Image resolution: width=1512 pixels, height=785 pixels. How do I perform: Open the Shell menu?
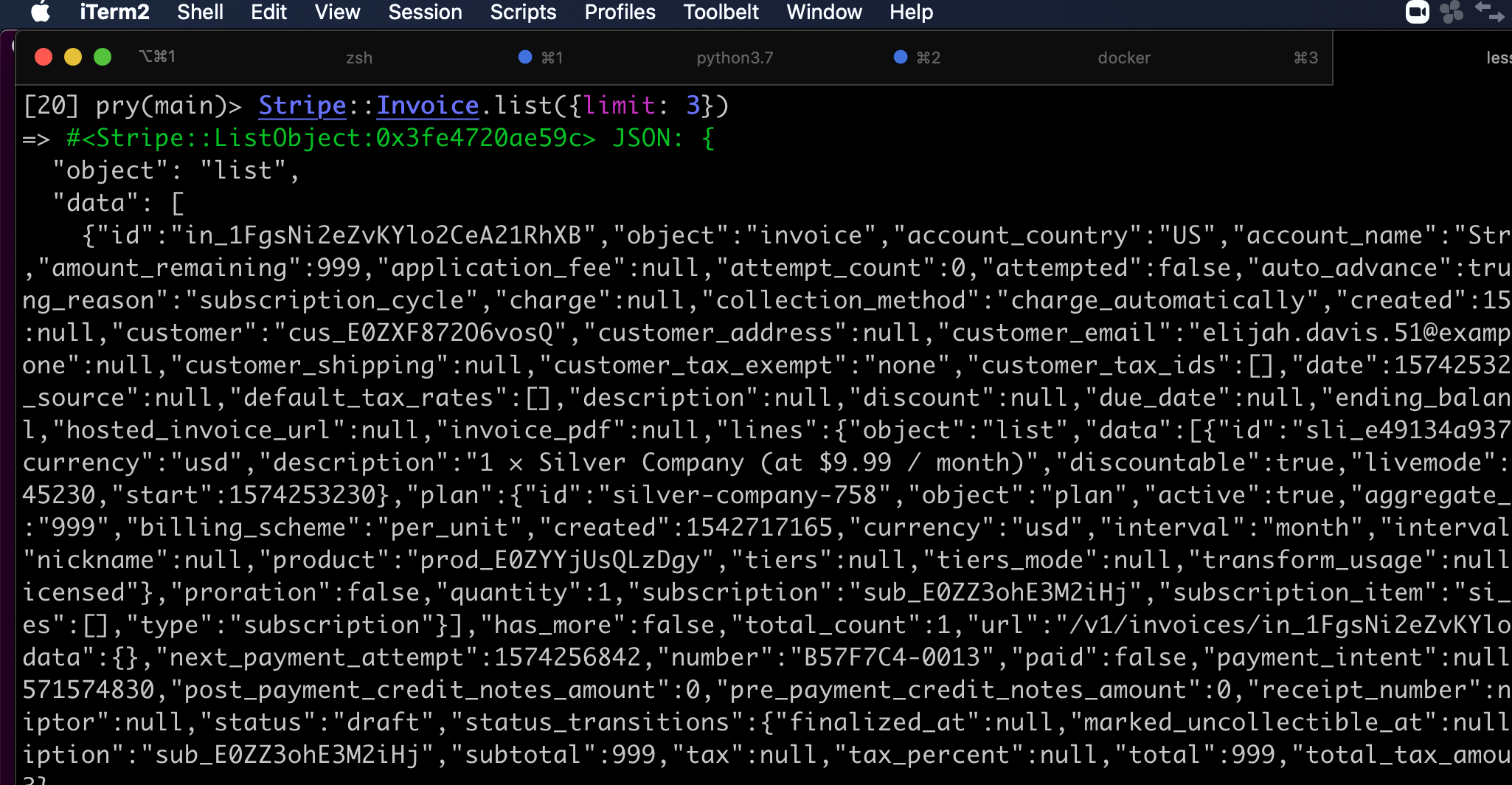pos(200,12)
